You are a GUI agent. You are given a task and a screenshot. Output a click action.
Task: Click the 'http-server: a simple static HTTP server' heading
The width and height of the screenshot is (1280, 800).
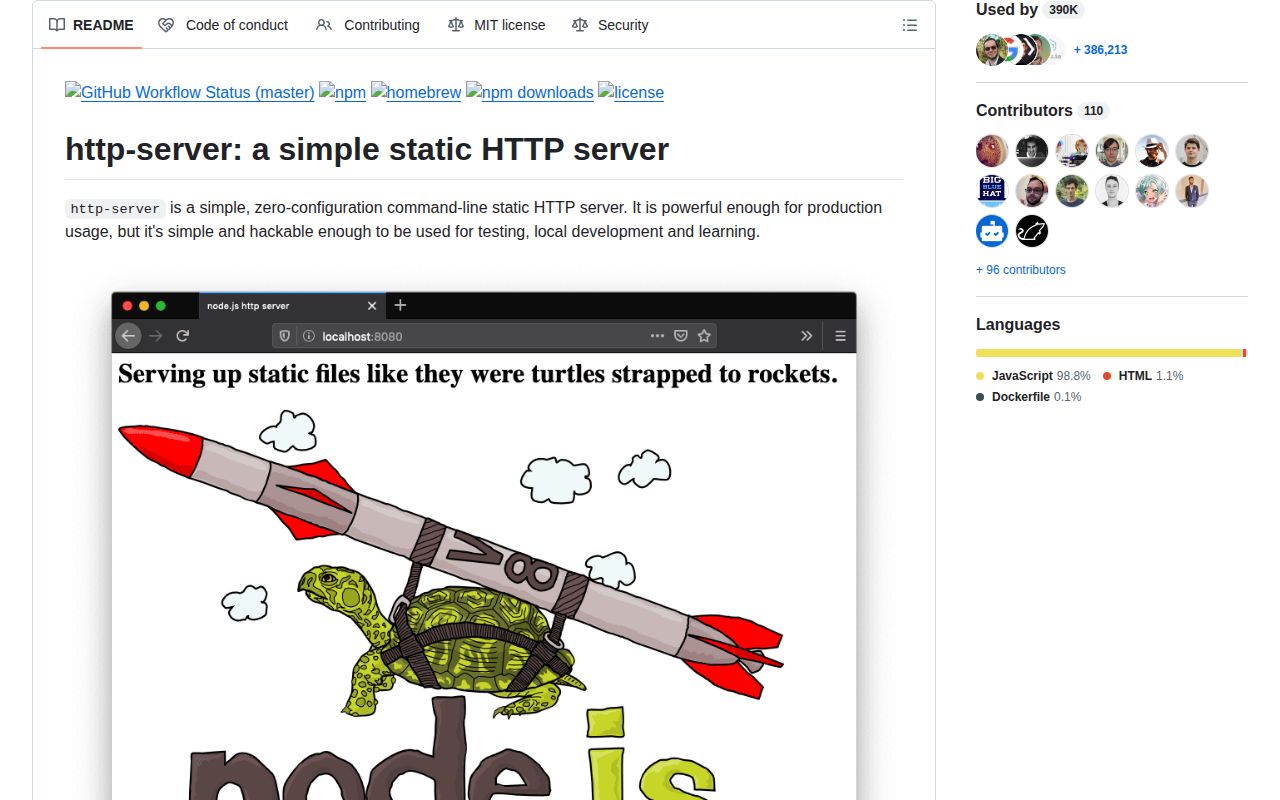[x=367, y=149]
